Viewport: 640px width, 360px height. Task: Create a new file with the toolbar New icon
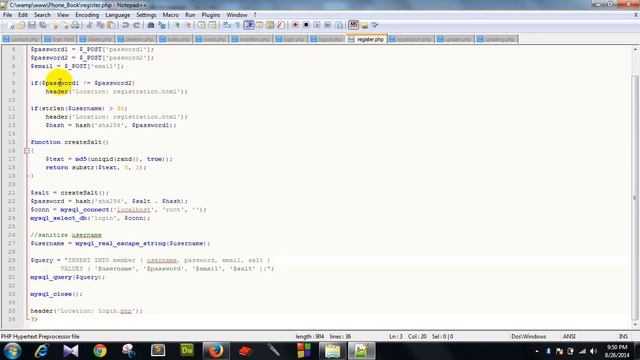[x=11, y=25]
